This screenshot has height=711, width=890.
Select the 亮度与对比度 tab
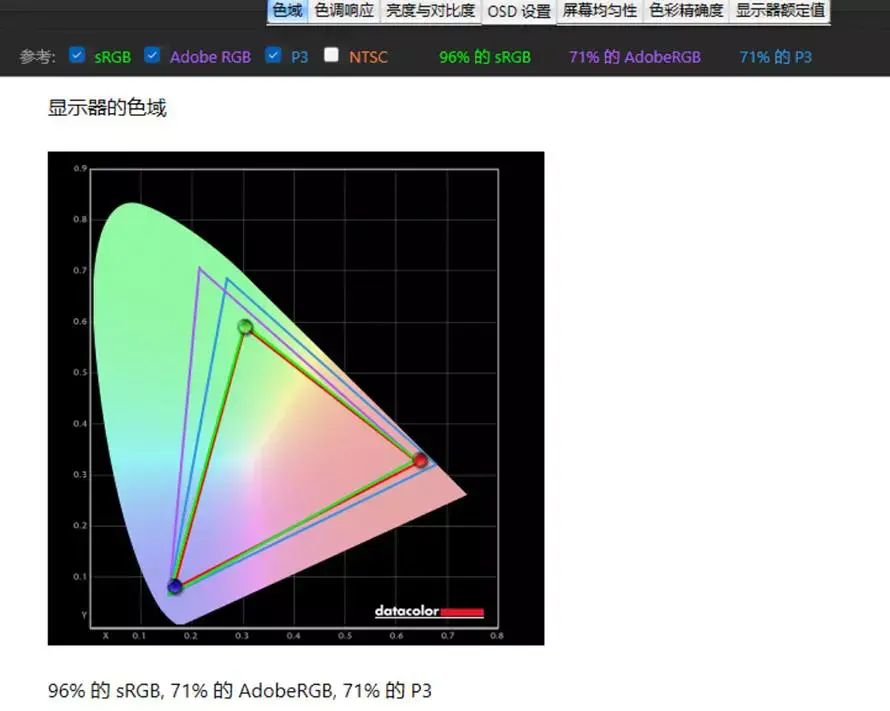[x=431, y=11]
